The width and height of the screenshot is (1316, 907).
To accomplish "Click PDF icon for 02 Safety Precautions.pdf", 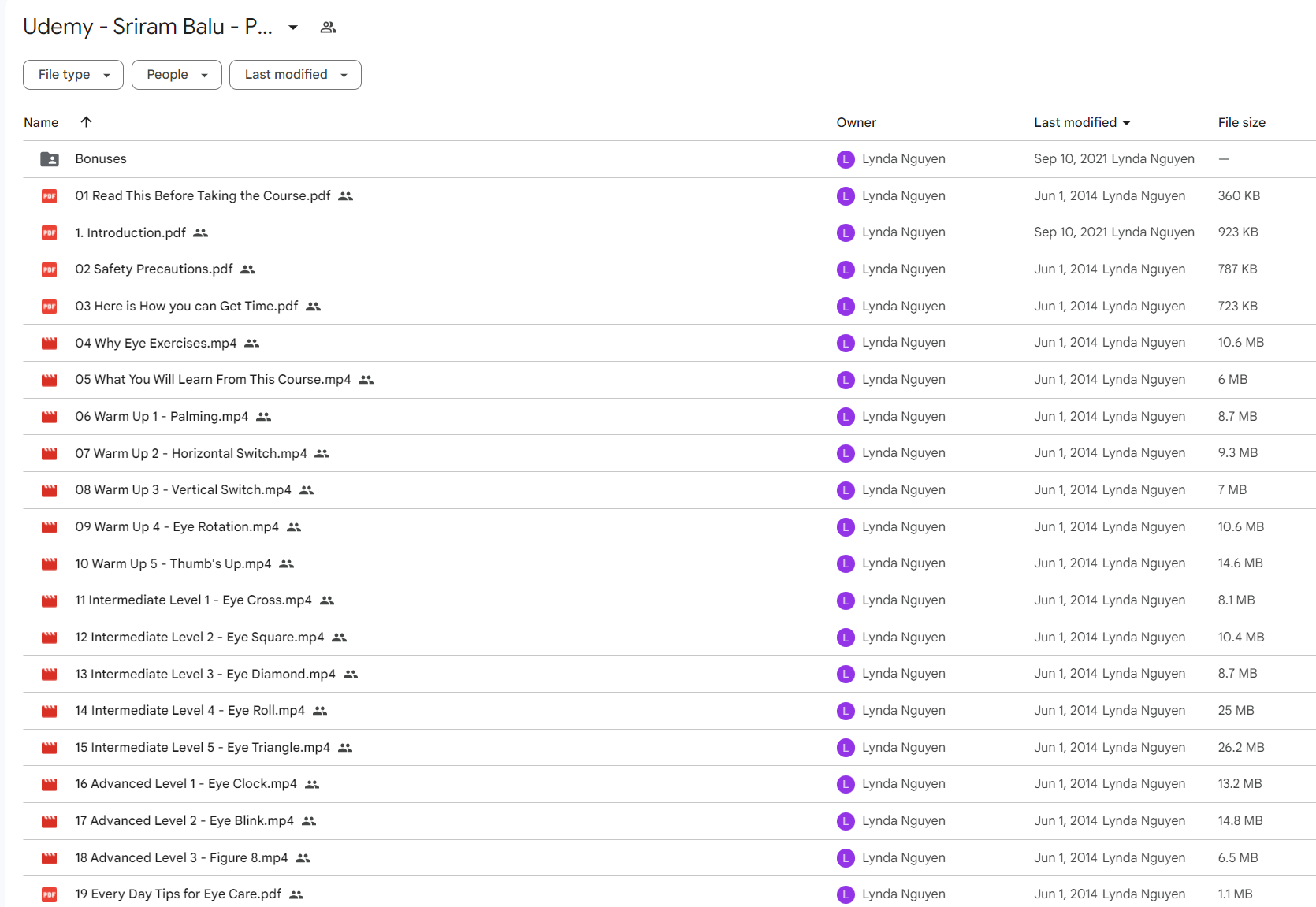I will tap(50, 269).
